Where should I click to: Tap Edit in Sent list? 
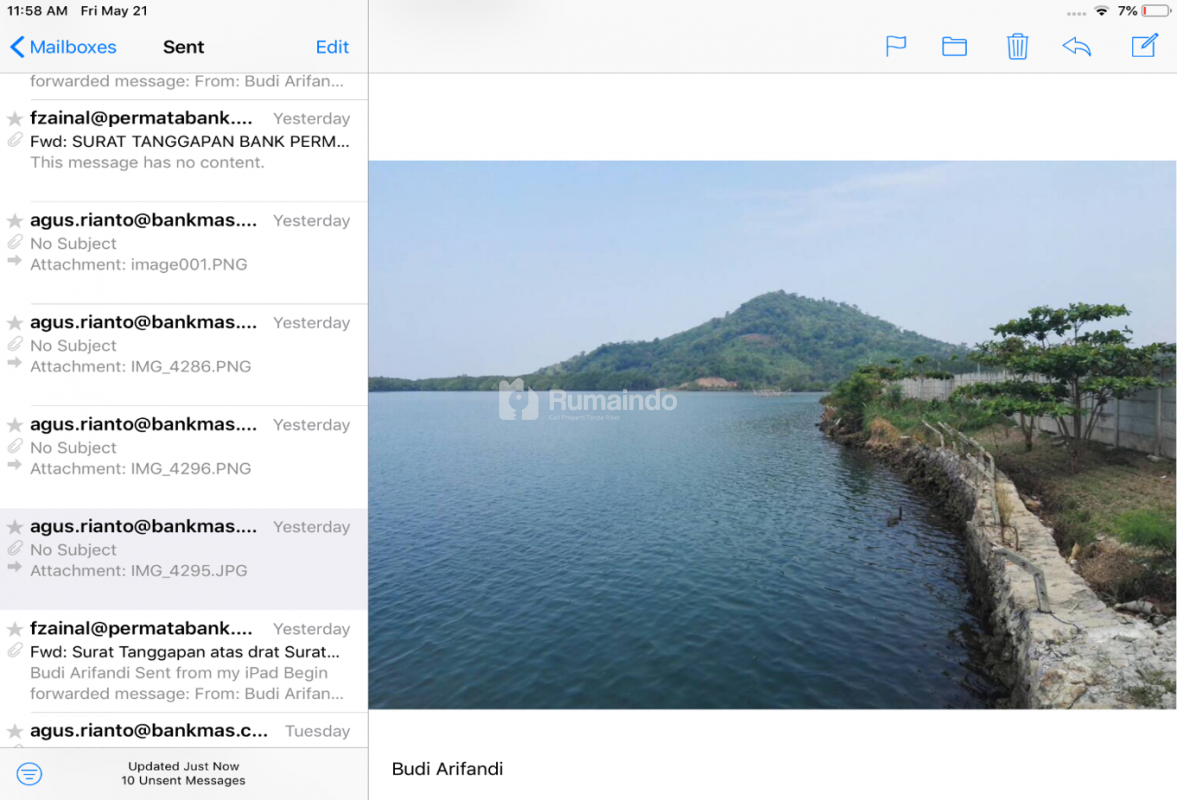point(332,47)
